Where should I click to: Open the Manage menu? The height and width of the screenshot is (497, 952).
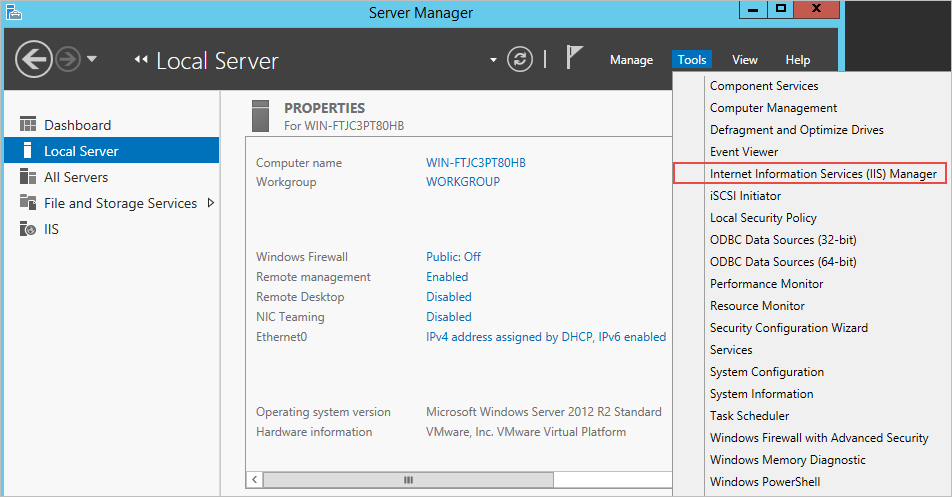[x=631, y=60]
